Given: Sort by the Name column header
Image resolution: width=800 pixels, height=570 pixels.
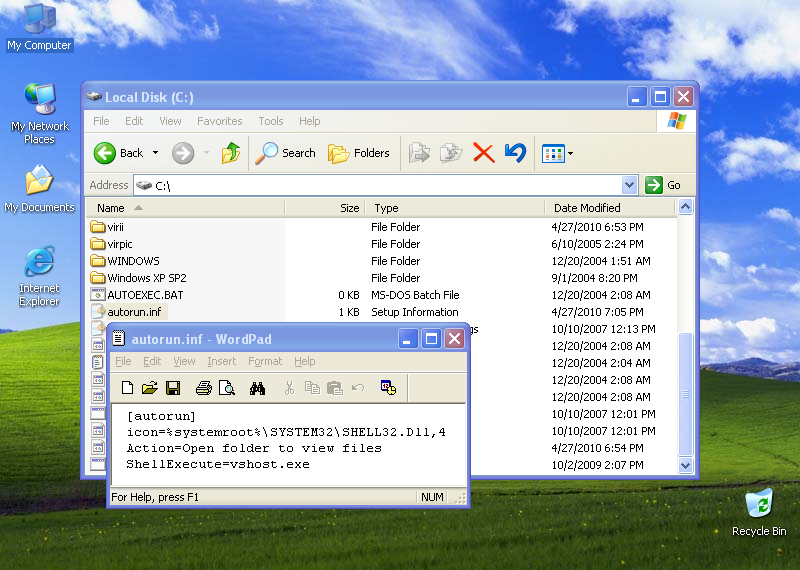Looking at the screenshot, I should [x=185, y=208].
